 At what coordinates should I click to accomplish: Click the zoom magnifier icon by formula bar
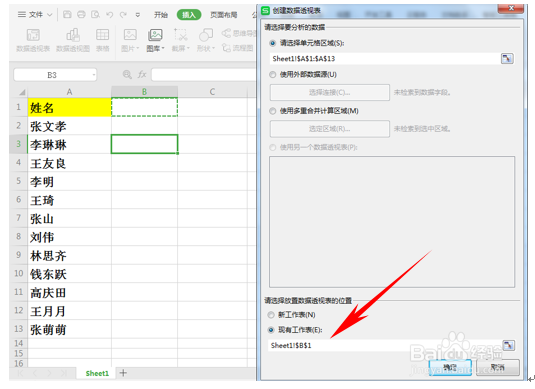click(x=127, y=74)
